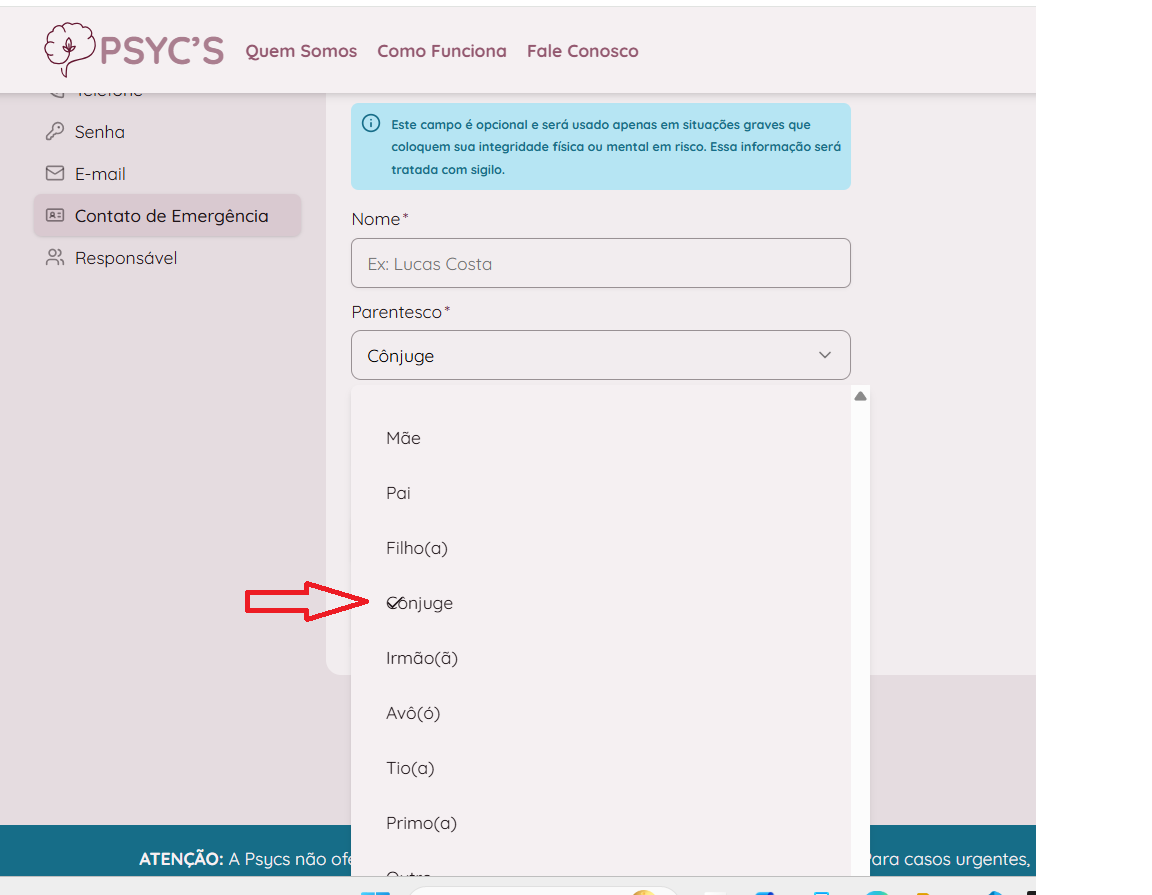Select Tio(a) in the list

coord(410,768)
